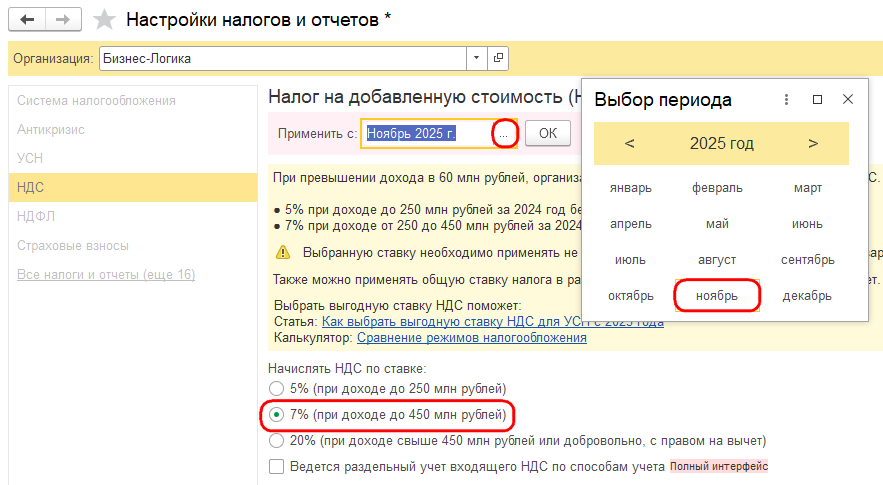Select август in the period picker
The width and height of the screenshot is (883, 485).
click(717, 260)
